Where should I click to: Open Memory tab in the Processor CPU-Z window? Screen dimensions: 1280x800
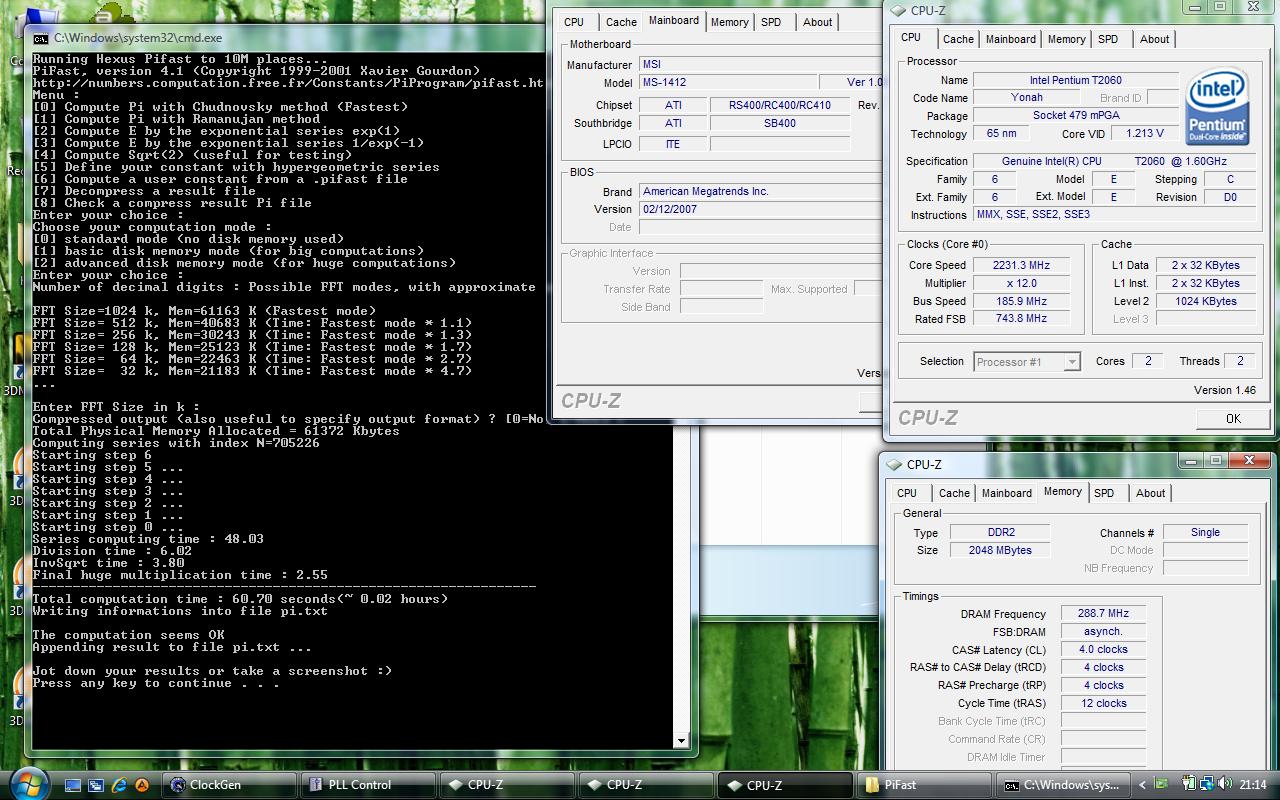point(1067,39)
